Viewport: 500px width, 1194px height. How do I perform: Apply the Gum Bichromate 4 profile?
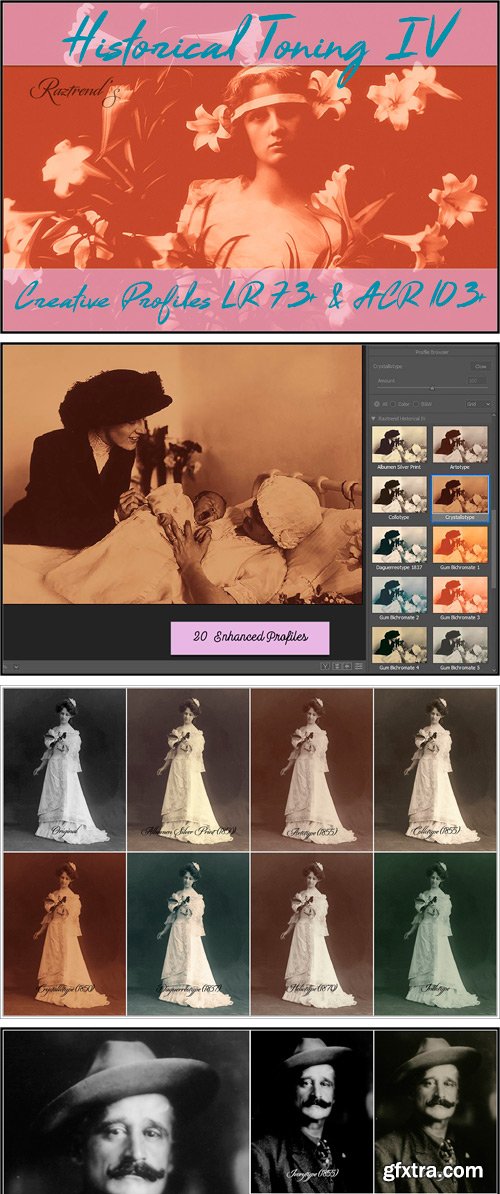click(399, 643)
